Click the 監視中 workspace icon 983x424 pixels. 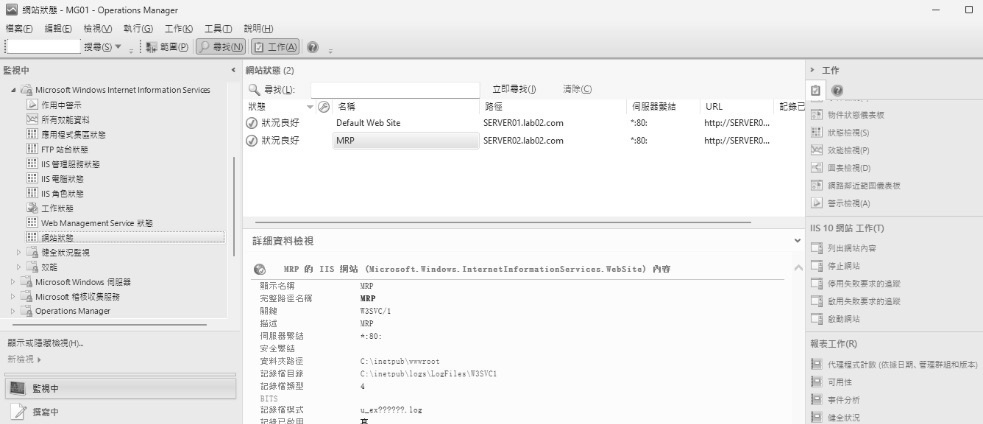(x=18, y=388)
